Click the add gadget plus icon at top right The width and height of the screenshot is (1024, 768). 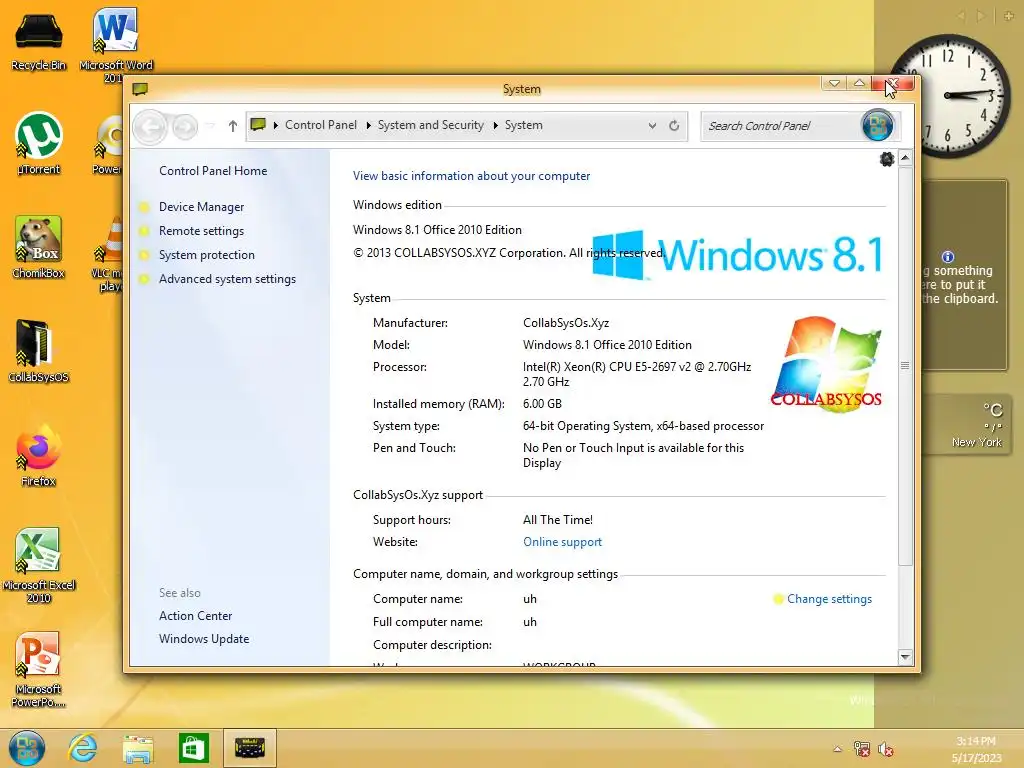point(1008,16)
